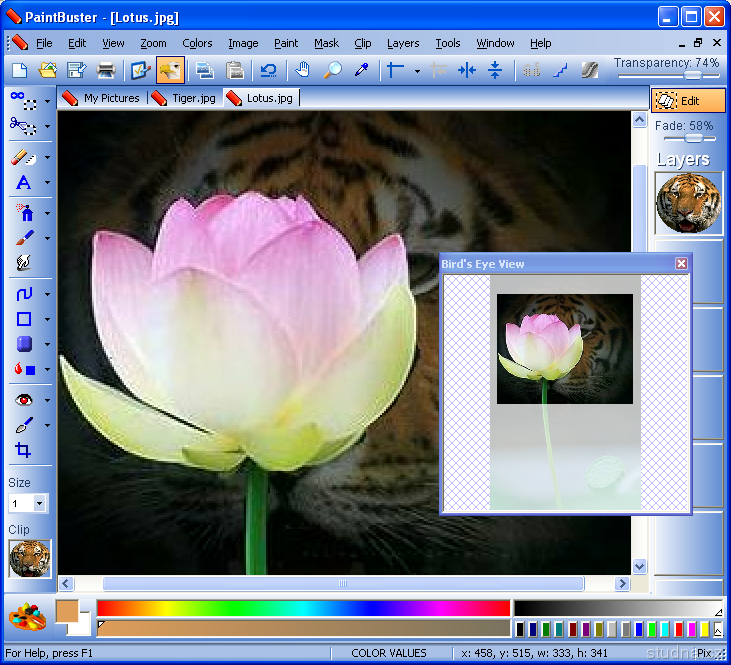This screenshot has height=665, width=731.
Task: Click the Undo icon in toolbar
Action: pyautogui.click(x=268, y=70)
